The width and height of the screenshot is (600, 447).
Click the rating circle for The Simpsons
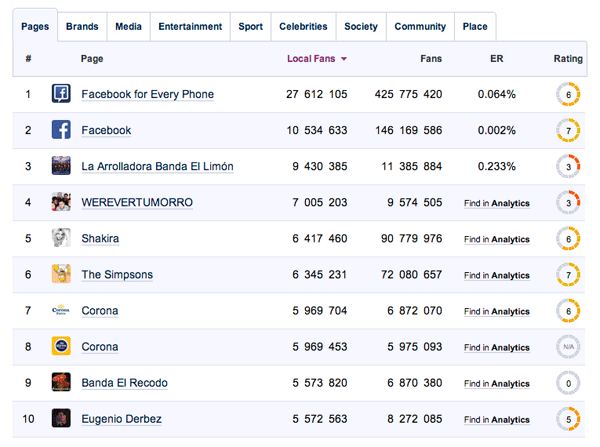(568, 275)
